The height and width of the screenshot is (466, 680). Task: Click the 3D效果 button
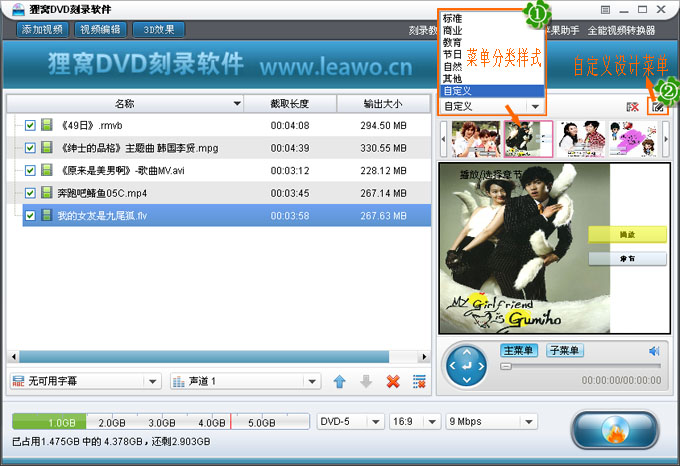[159, 29]
